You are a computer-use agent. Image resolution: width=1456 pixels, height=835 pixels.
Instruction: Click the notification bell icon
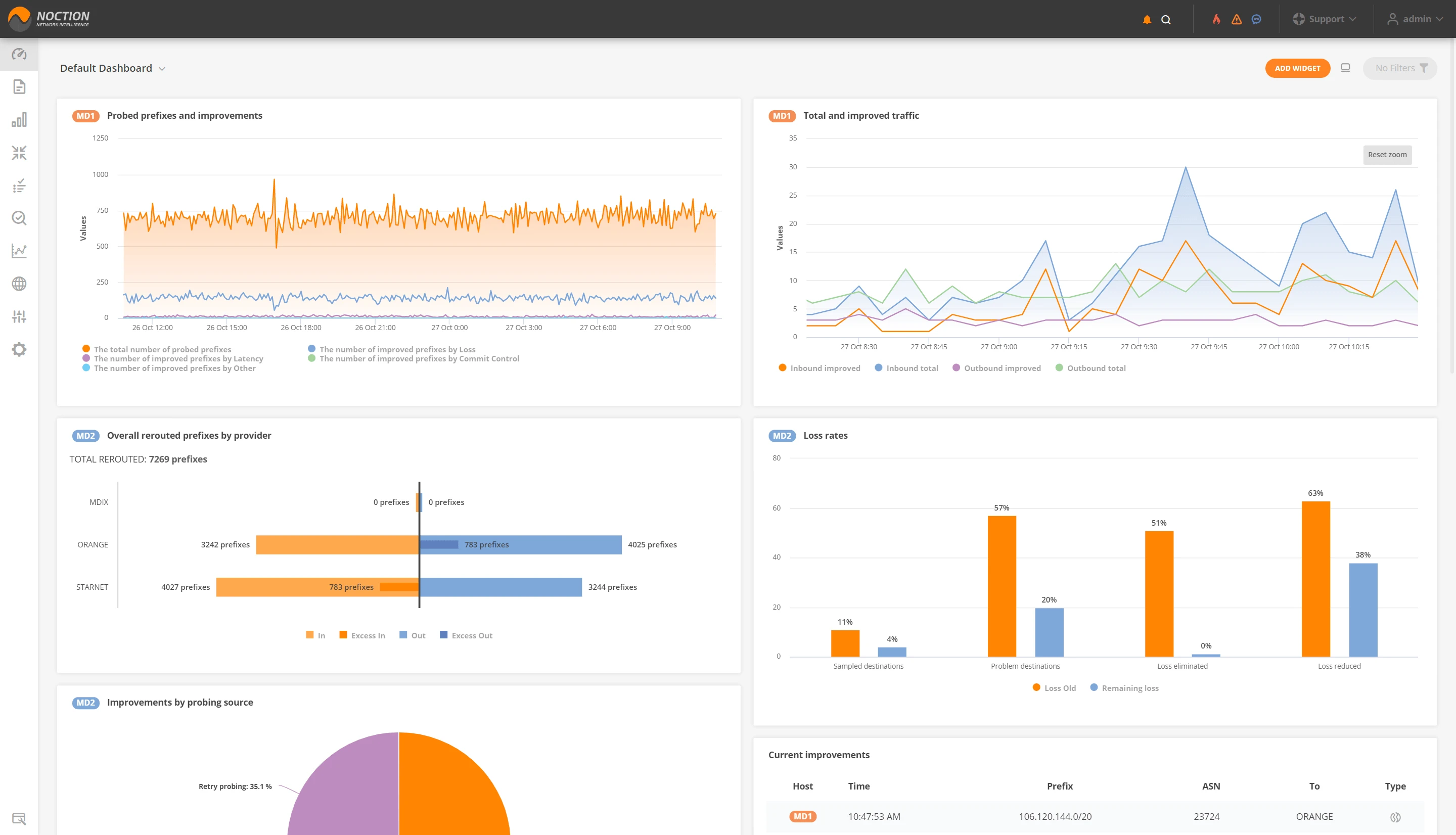tap(1147, 19)
